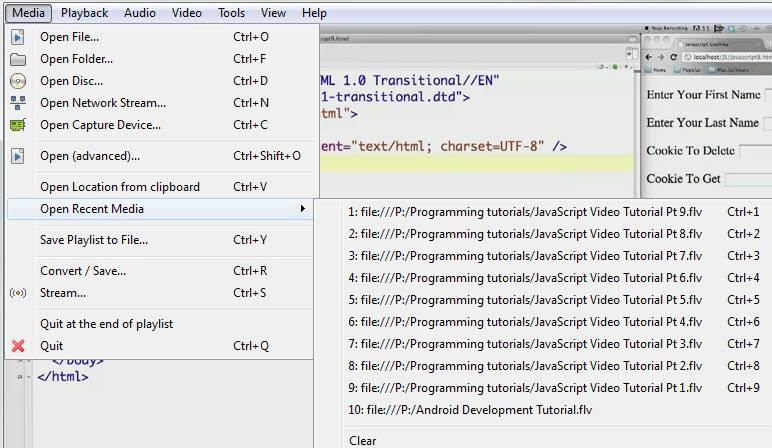Clear the recent media list
This screenshot has width=772, height=448.
(x=363, y=440)
